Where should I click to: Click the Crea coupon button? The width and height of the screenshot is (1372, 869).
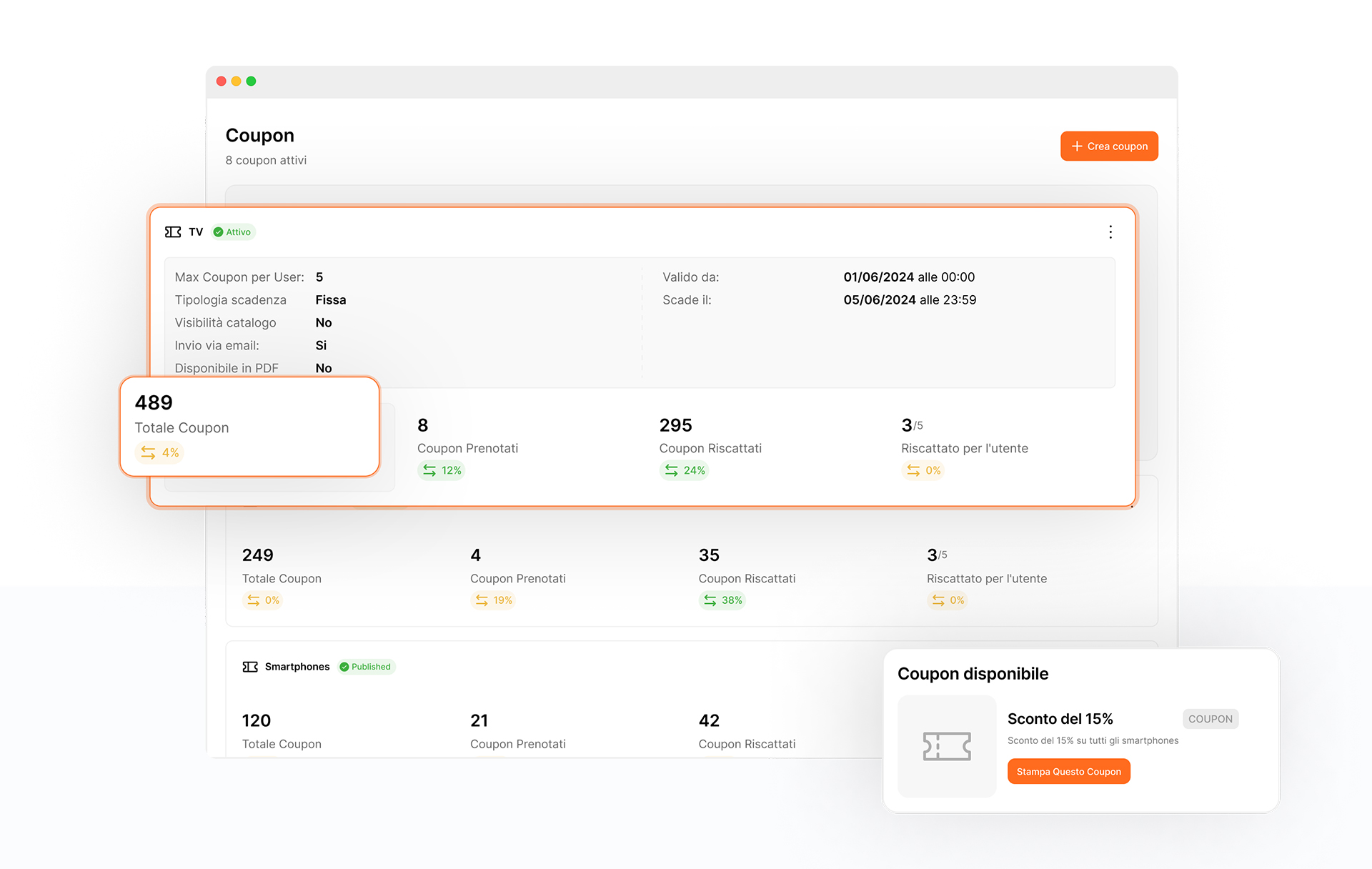point(1110,145)
